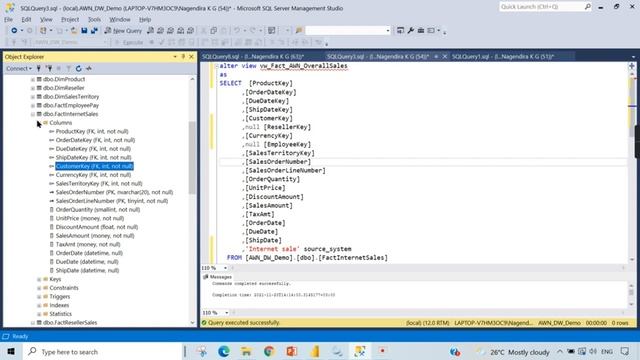640x360 pixels.
Task: Open the find combo box dropdown in toolbar
Action: point(388,31)
